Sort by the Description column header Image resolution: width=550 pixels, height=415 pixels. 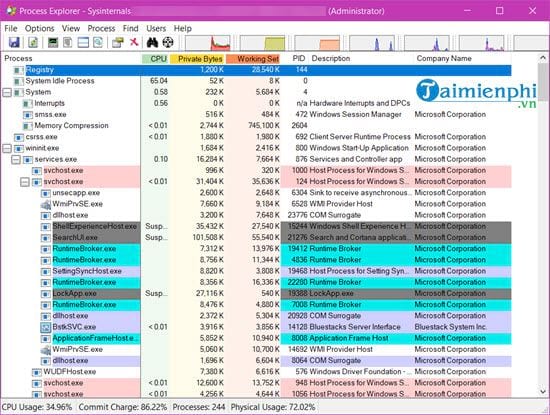[361, 59]
